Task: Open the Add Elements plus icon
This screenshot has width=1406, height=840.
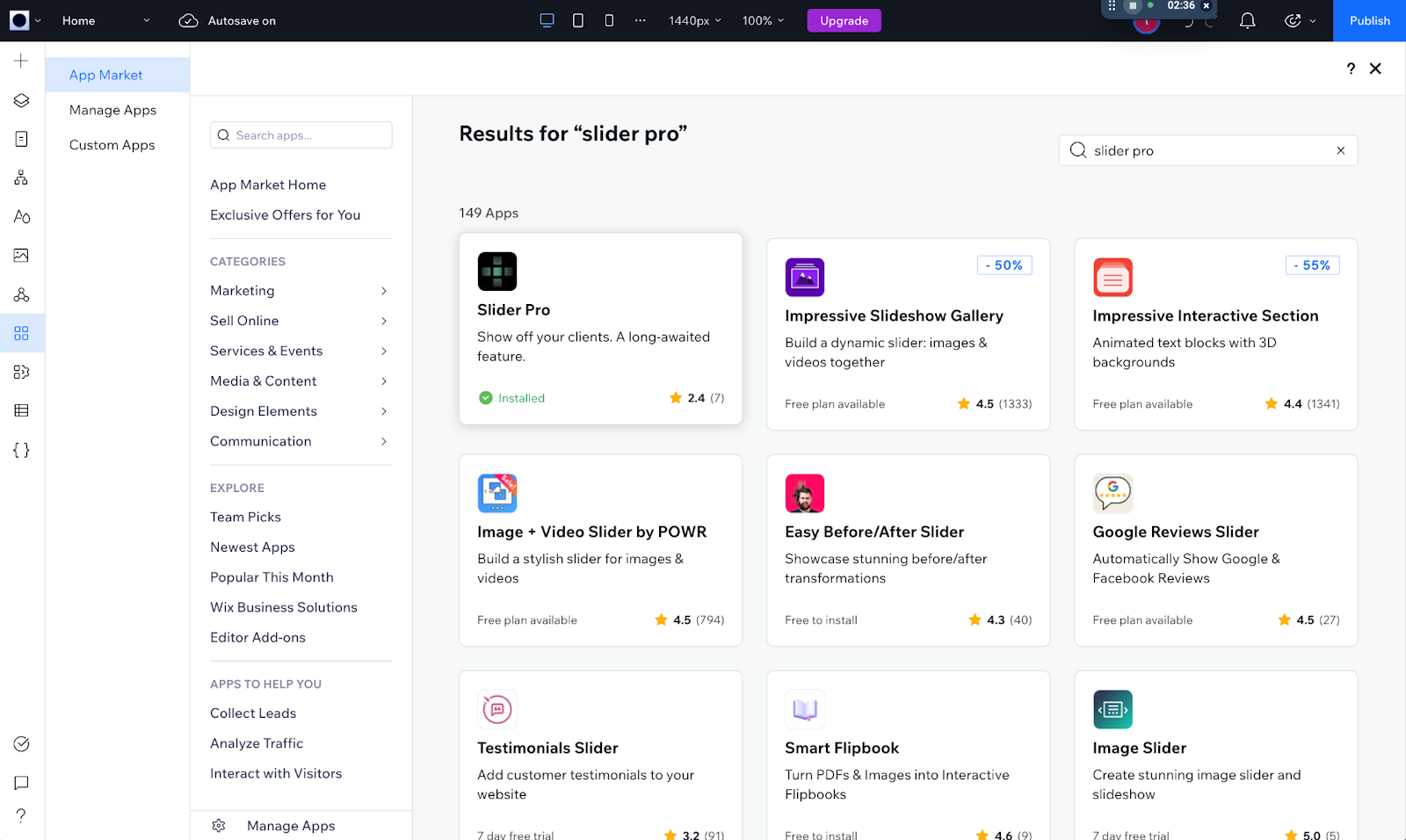Action: (21, 61)
